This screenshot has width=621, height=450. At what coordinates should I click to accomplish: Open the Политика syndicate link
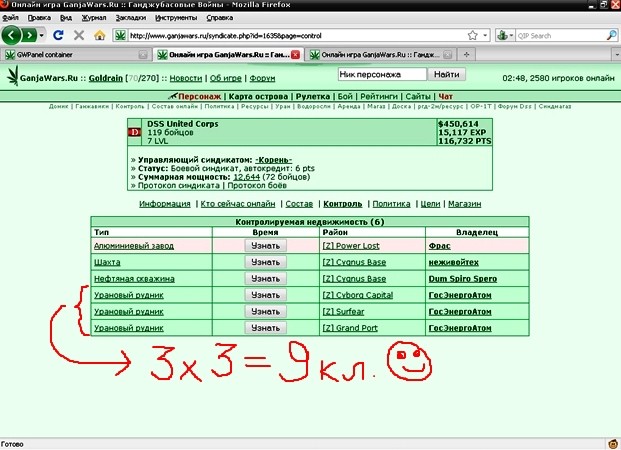[391, 204]
